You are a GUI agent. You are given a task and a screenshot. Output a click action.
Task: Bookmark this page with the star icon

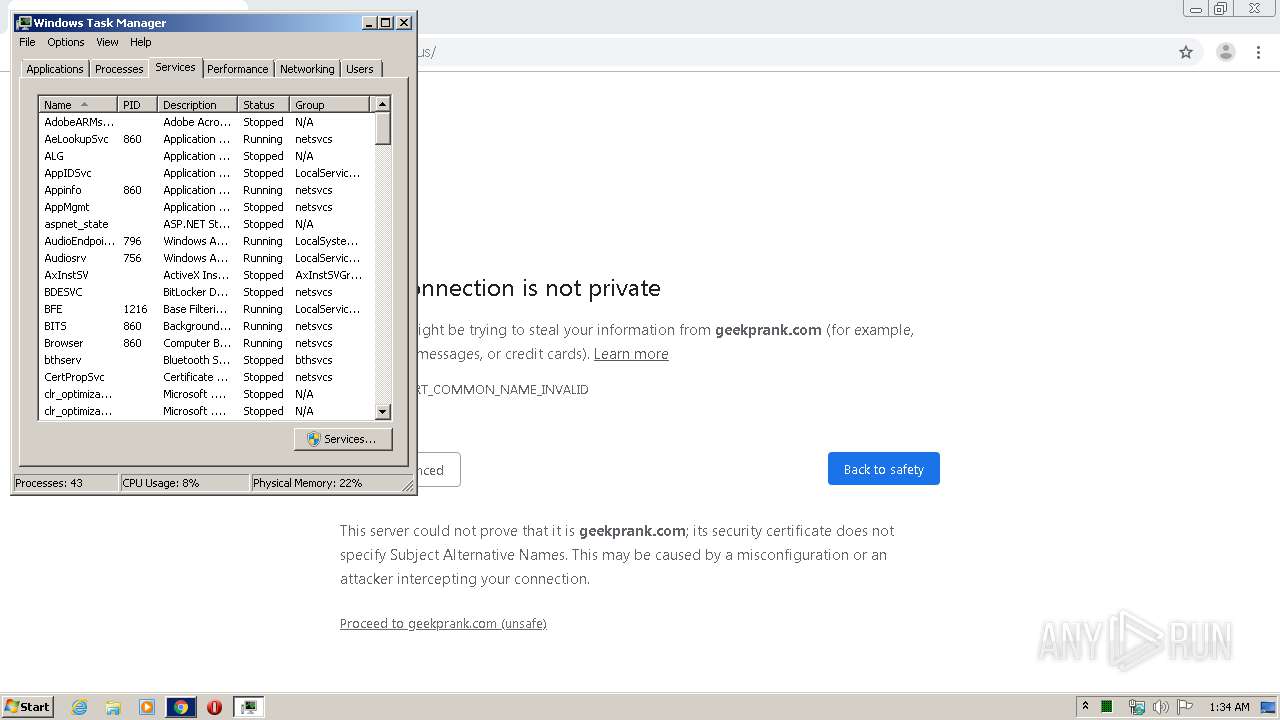[1186, 52]
